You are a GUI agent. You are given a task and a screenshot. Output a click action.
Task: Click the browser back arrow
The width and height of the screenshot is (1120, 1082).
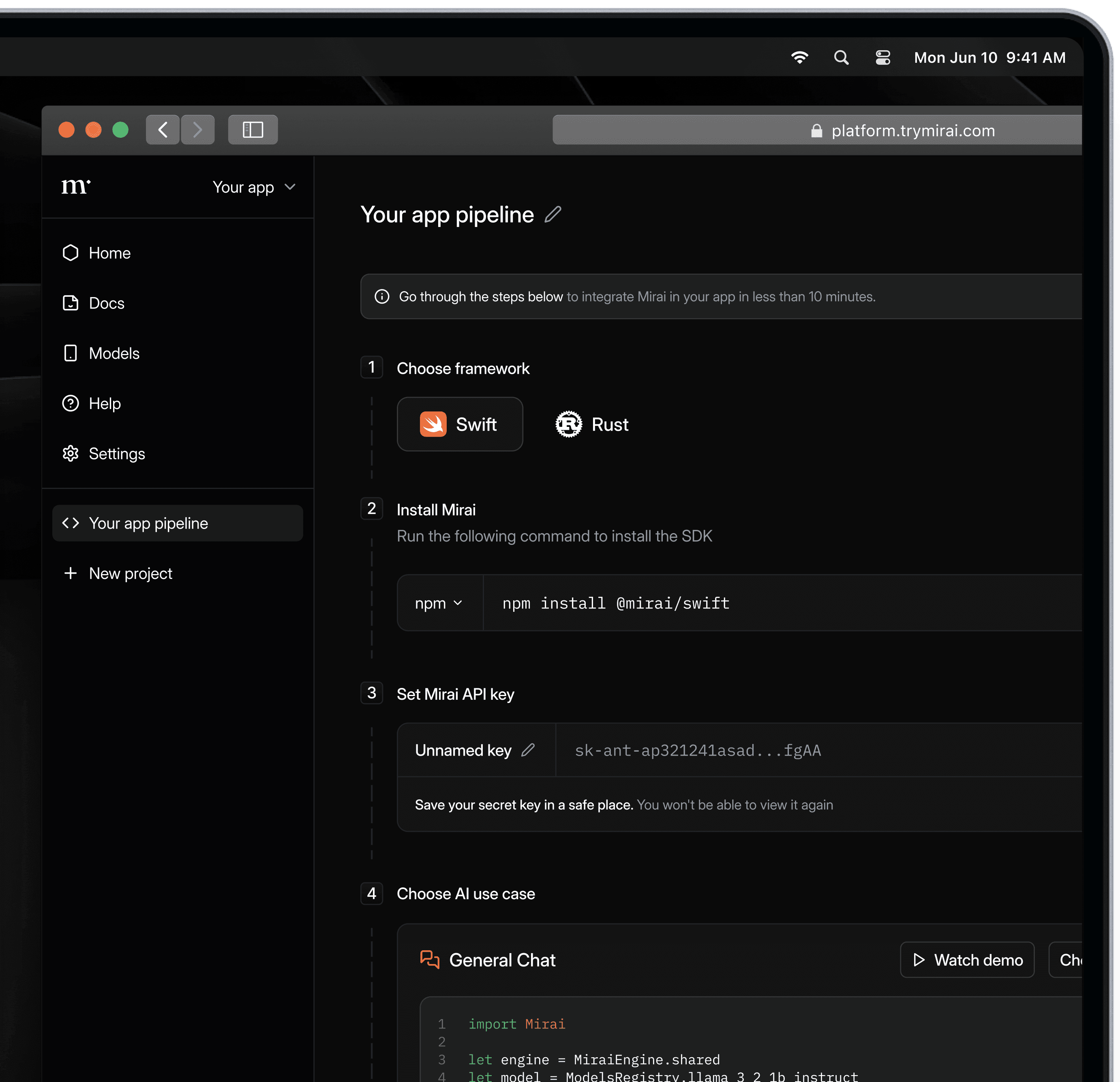163,130
